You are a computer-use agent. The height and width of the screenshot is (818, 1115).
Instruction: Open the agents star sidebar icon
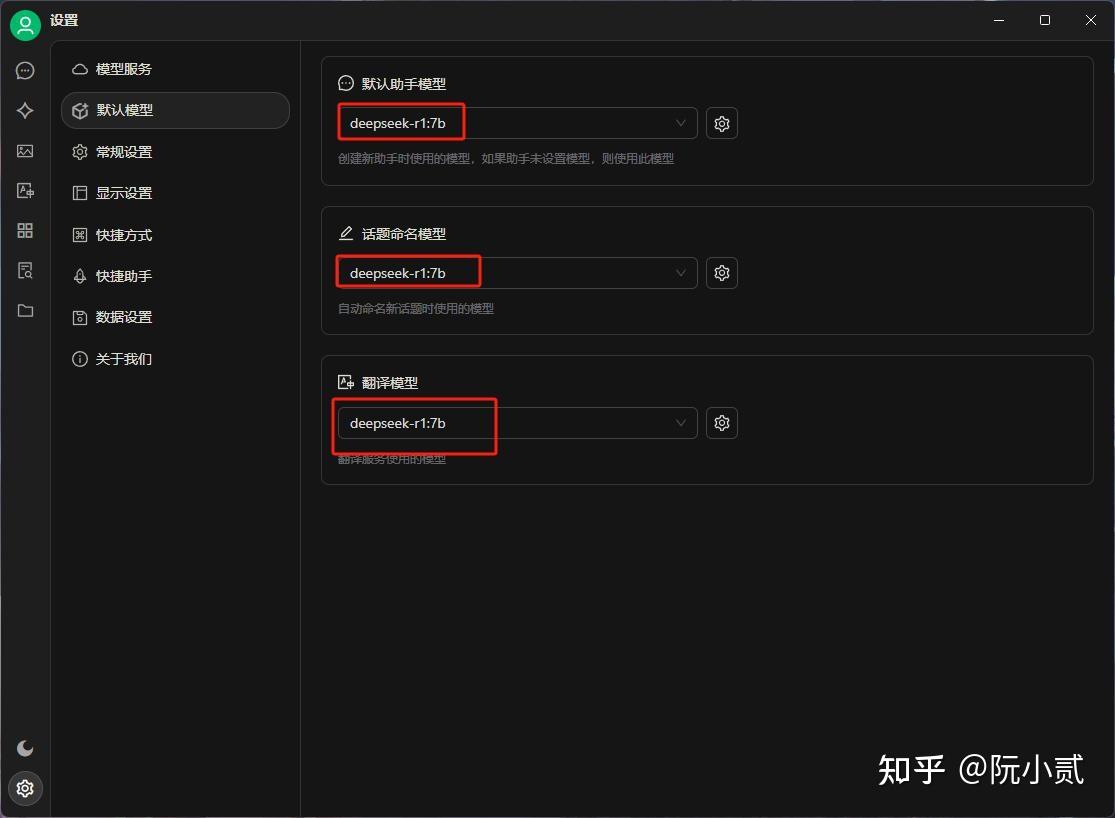pyautogui.click(x=25, y=110)
